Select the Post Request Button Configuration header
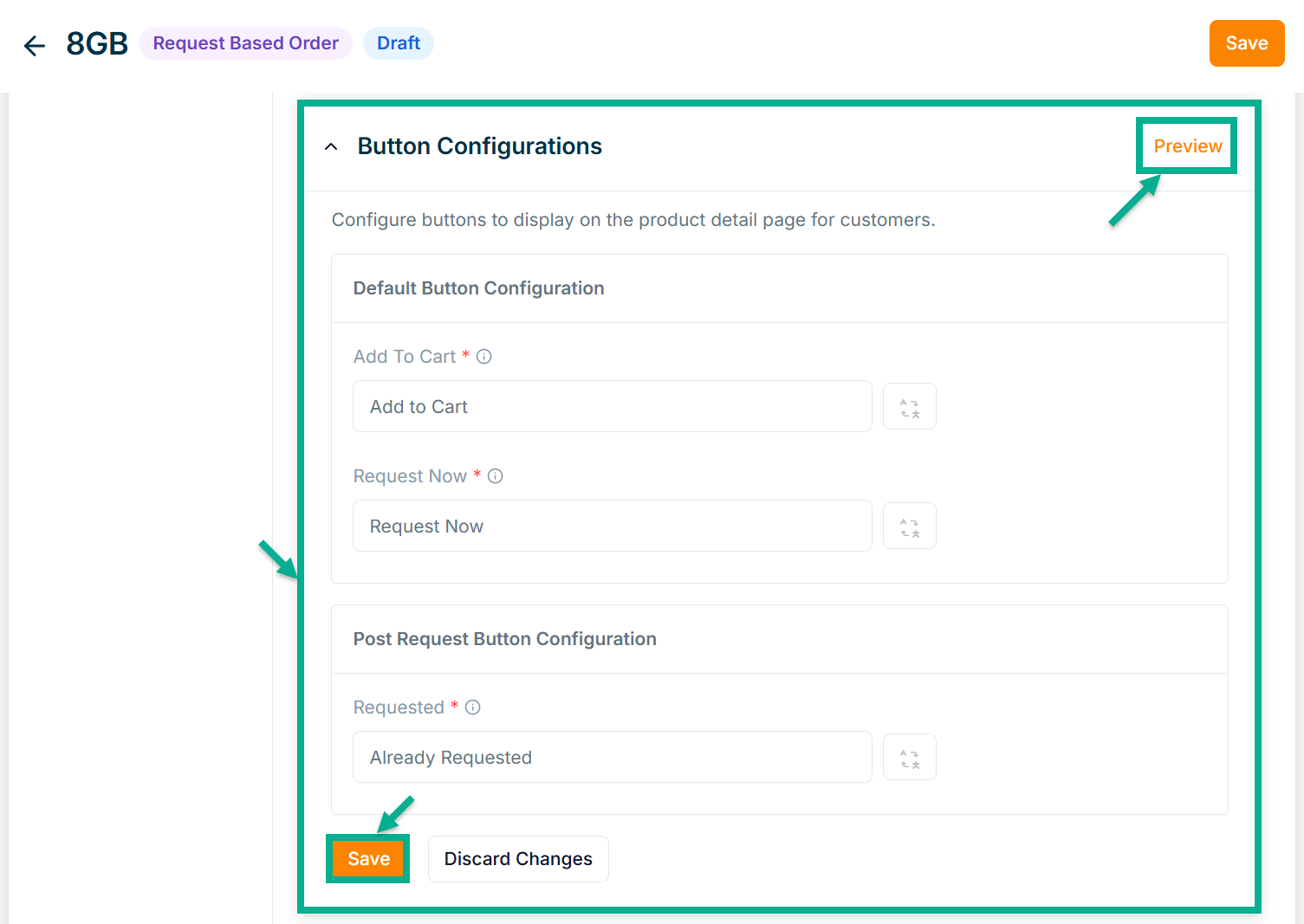 click(x=504, y=639)
